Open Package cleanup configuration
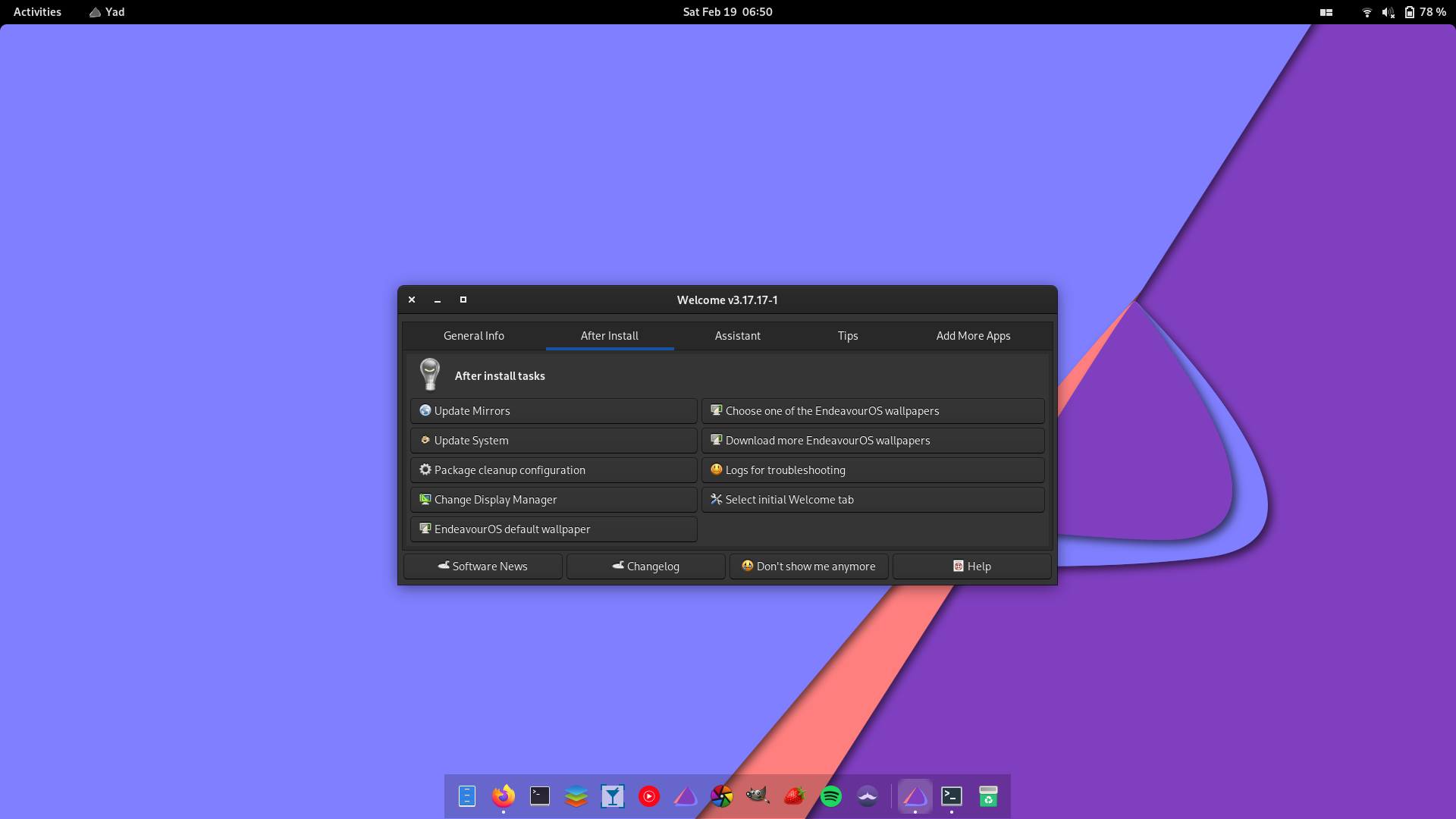Image resolution: width=1456 pixels, height=819 pixels. click(x=553, y=469)
